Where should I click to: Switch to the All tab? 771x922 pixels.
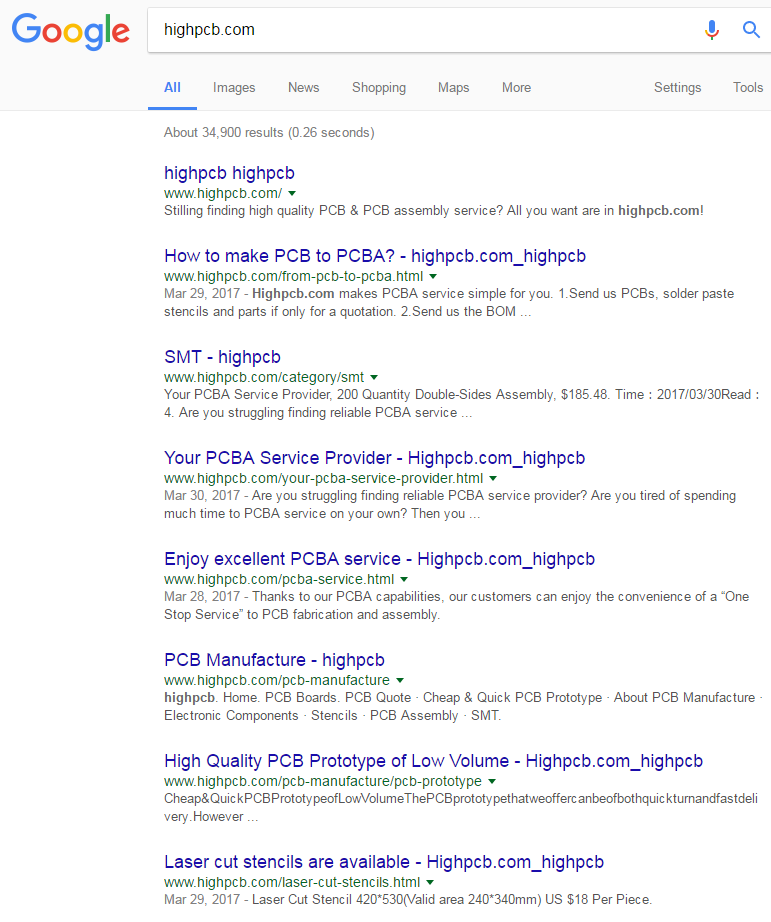coord(172,88)
